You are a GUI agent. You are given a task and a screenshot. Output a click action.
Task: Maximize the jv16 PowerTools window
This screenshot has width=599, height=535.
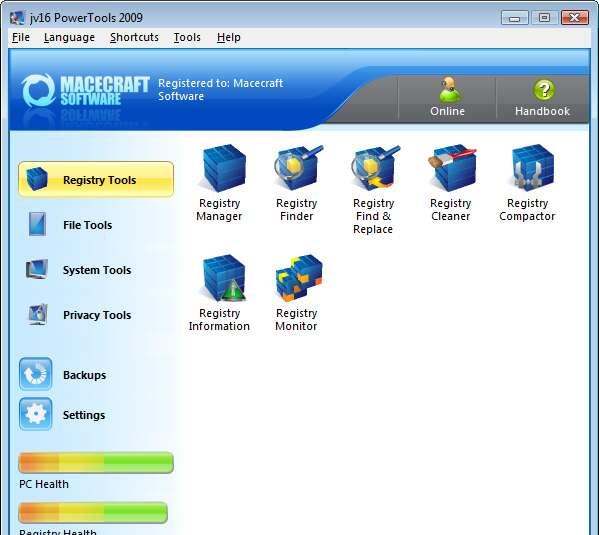(544, 18)
